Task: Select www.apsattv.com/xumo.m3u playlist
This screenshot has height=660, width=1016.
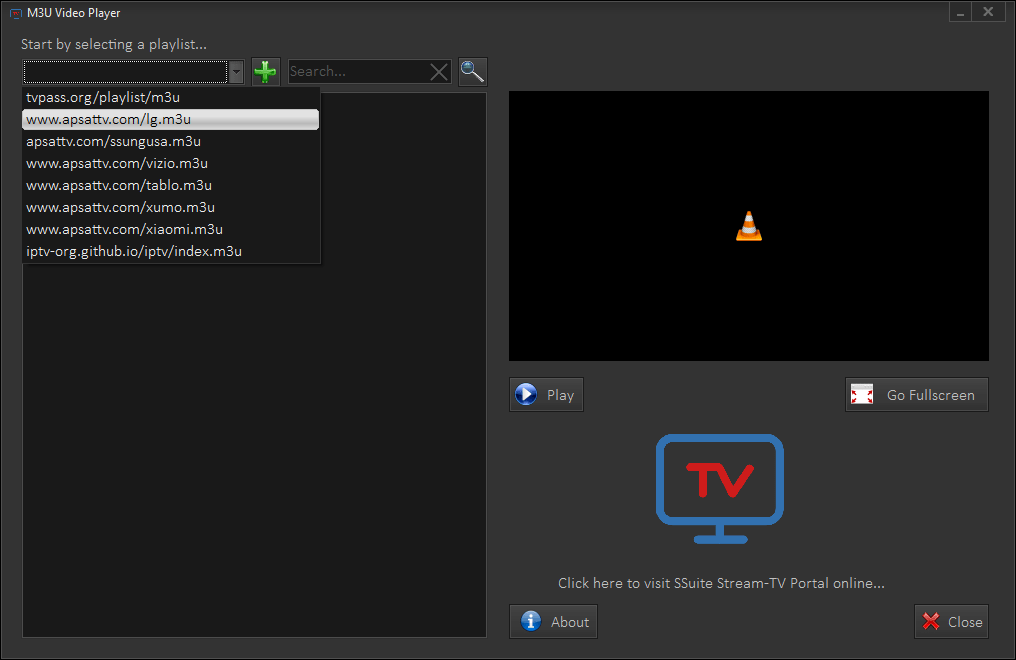Action: (120, 207)
